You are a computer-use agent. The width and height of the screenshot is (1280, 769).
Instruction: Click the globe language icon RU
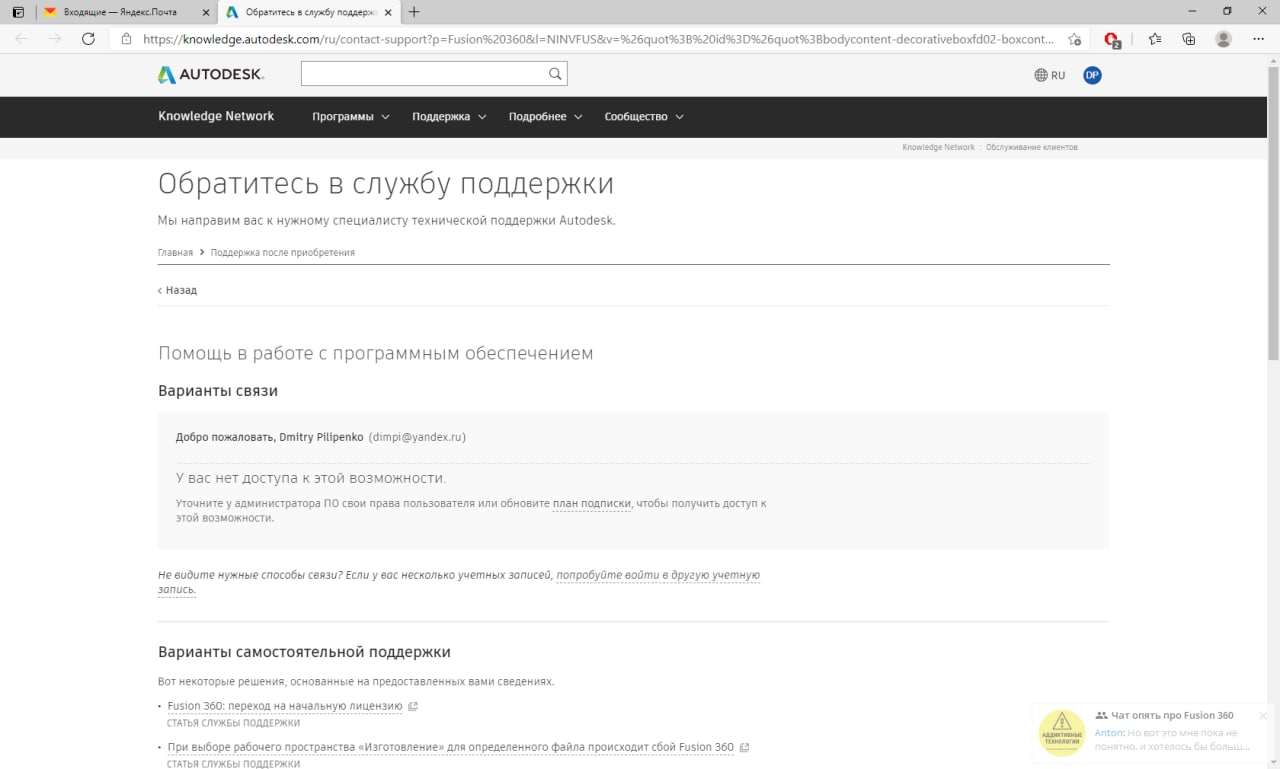click(x=1049, y=75)
